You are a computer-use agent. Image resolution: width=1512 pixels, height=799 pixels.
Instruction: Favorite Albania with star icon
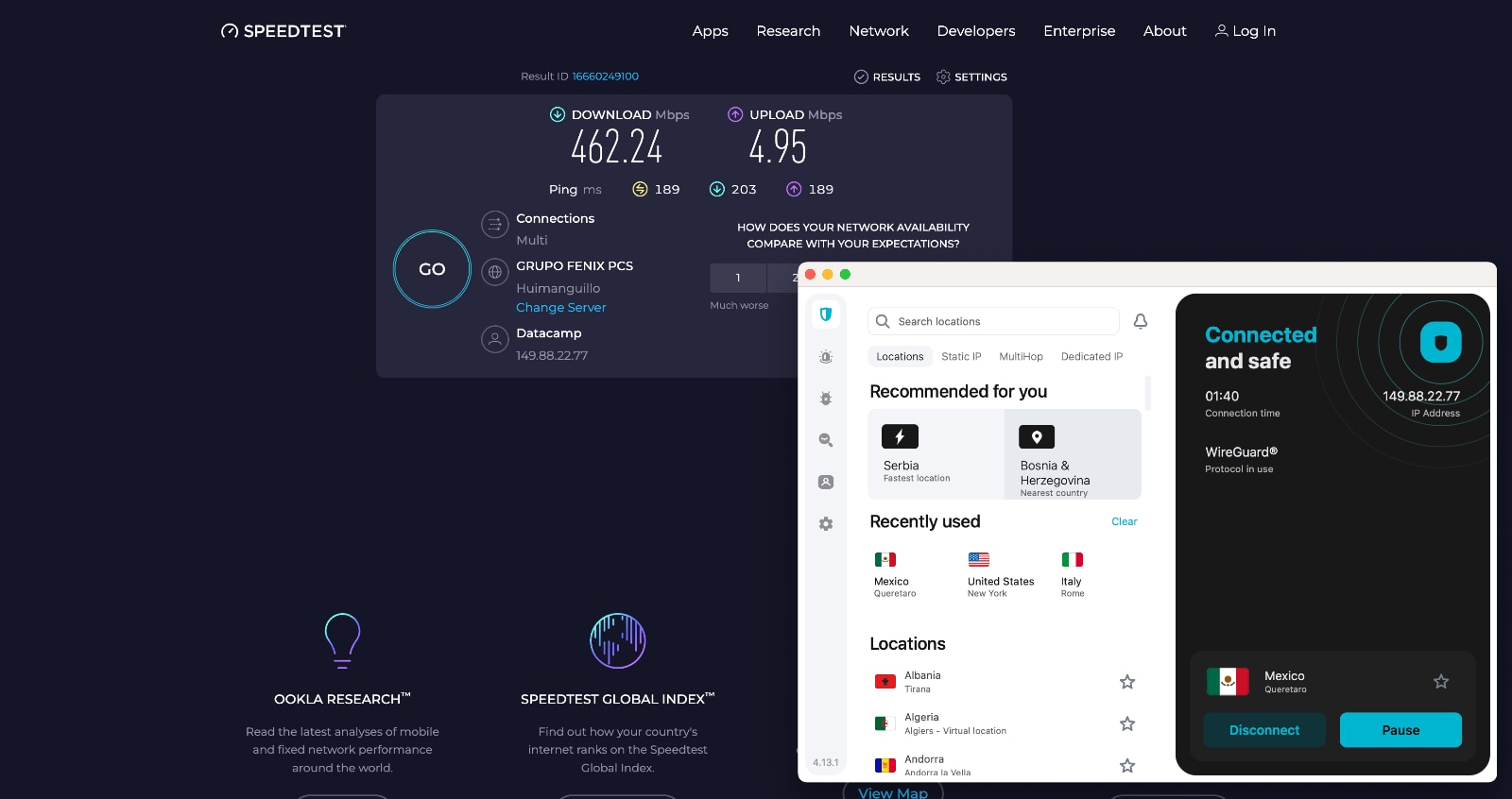1127,682
